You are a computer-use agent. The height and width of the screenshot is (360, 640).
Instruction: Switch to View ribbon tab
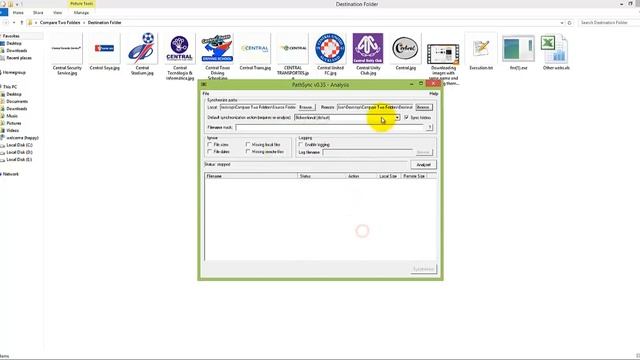58,13
